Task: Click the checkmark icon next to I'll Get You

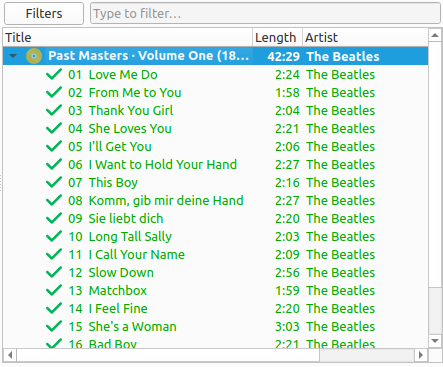Action: coord(54,146)
